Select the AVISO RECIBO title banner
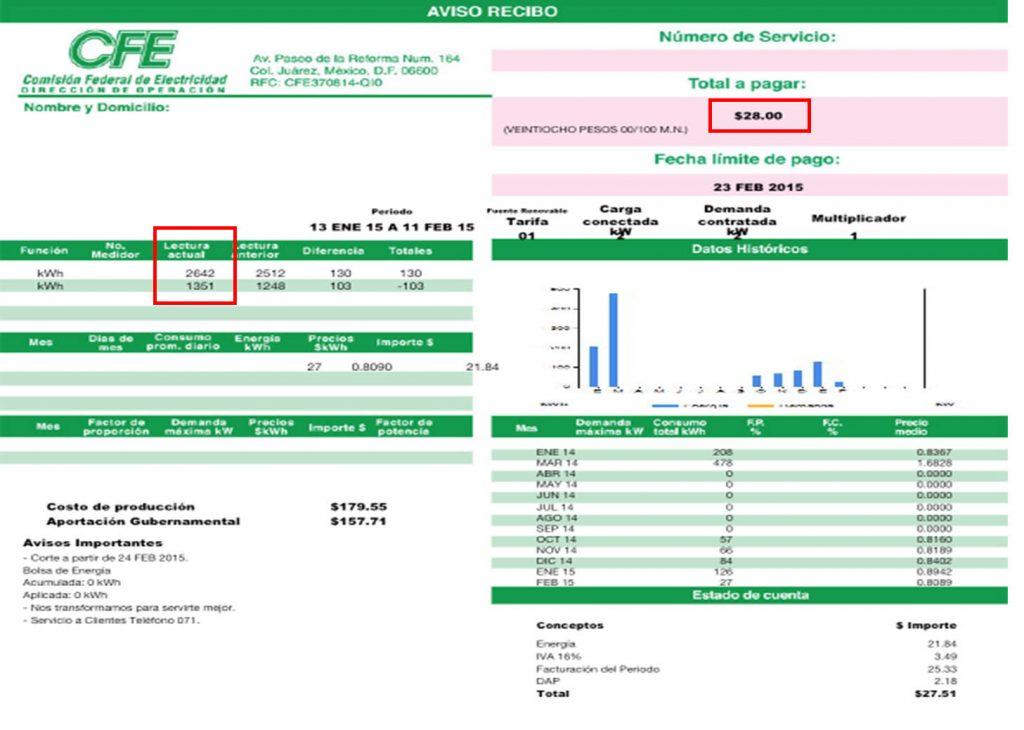Screen dimensions: 1024x730 [x=504, y=11]
